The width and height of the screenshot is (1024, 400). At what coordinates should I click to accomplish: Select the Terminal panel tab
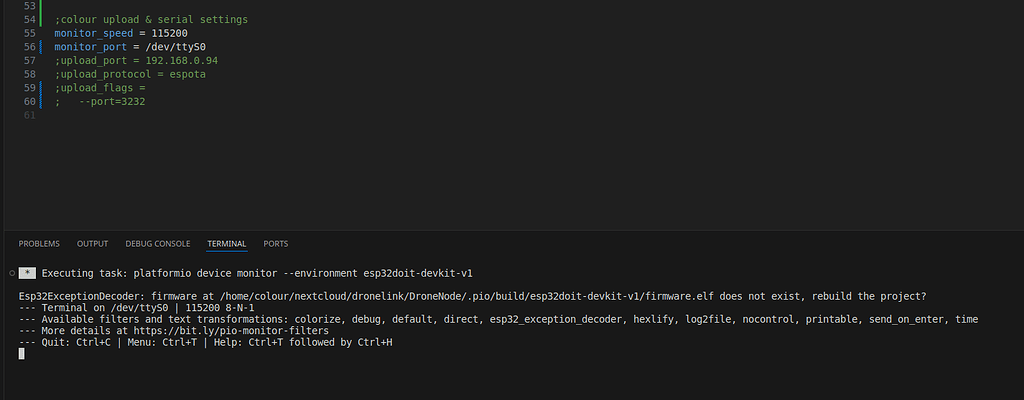tap(226, 243)
